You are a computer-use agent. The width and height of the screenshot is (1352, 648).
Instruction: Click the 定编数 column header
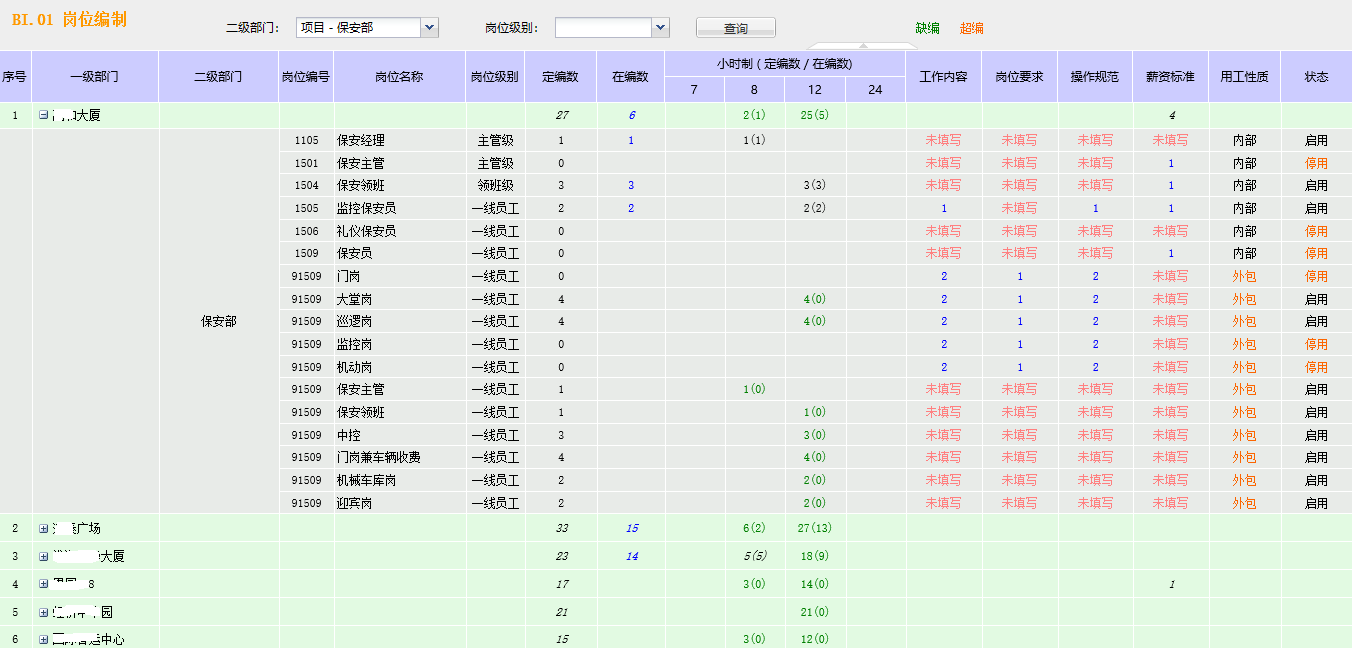(560, 76)
